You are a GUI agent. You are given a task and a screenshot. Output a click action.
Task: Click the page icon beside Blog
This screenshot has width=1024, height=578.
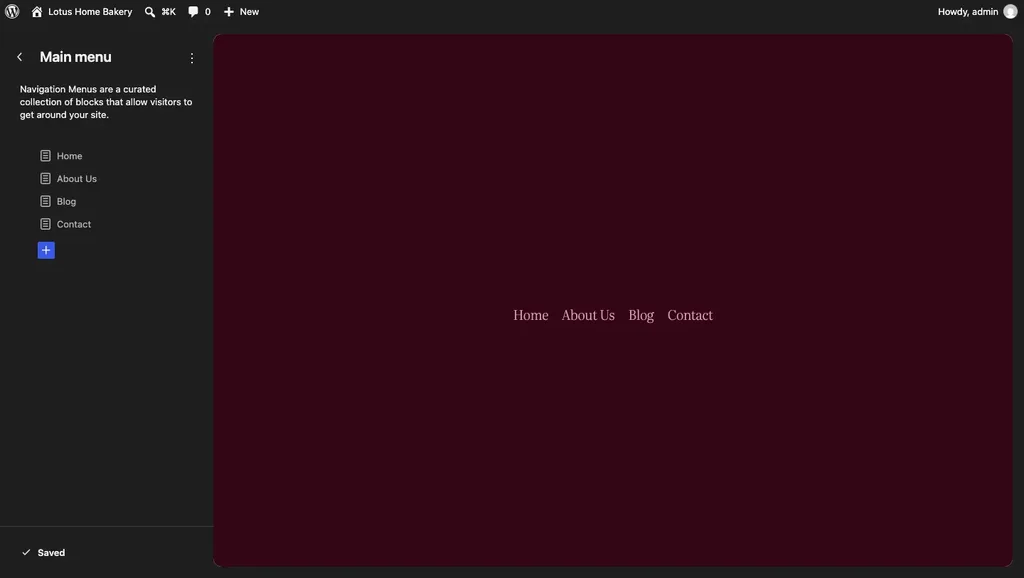[45, 202]
